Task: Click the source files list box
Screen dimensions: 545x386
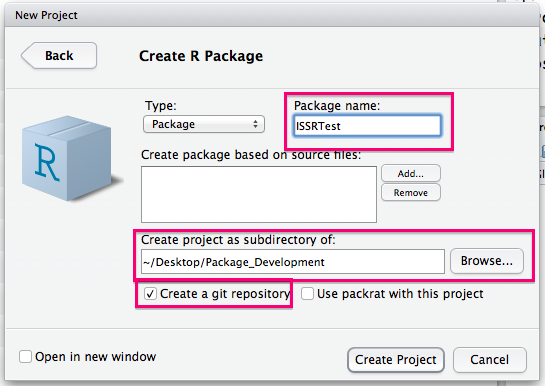Action: 259,194
